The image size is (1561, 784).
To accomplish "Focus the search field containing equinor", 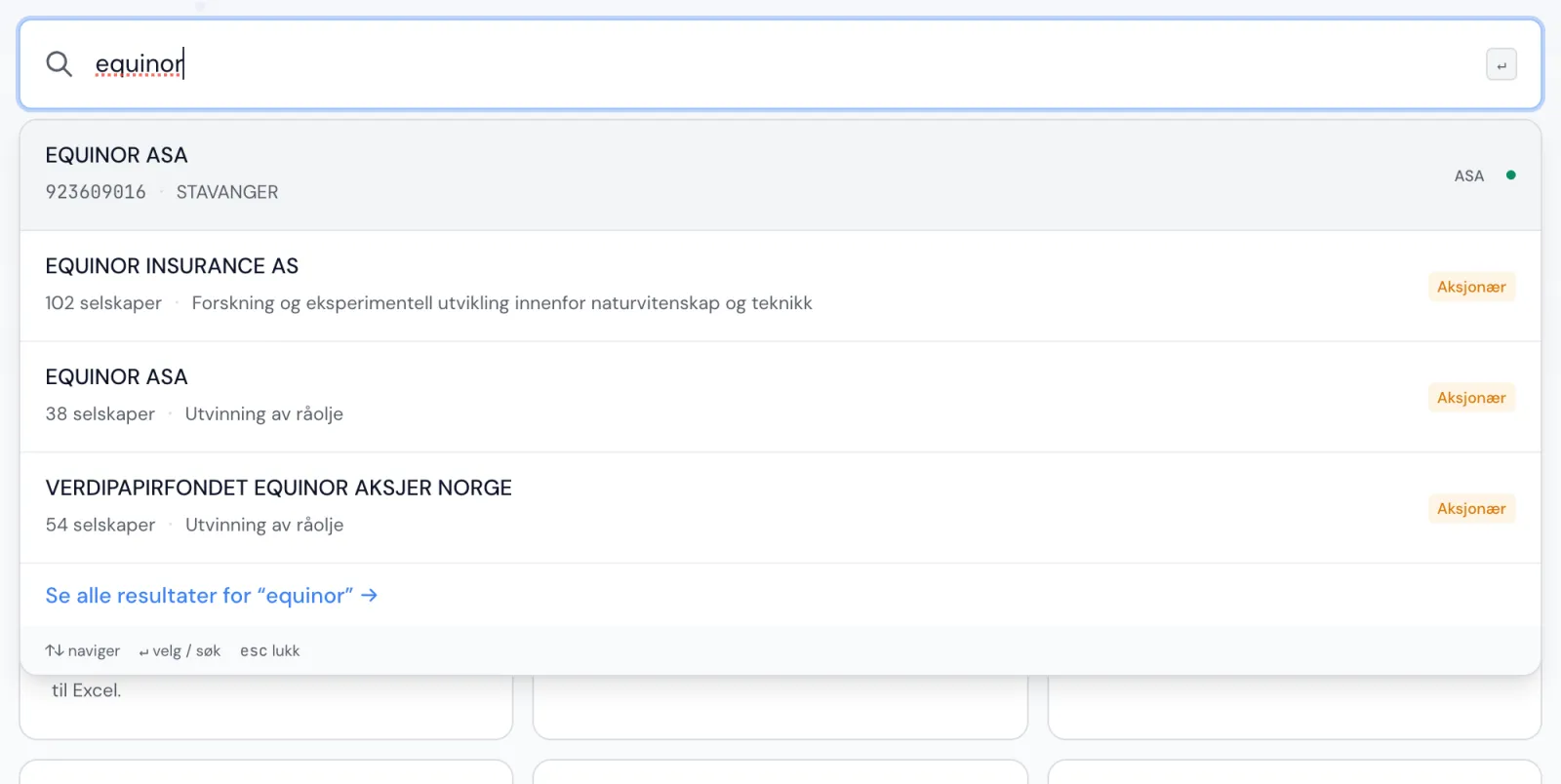I will pyautogui.click(x=780, y=64).
